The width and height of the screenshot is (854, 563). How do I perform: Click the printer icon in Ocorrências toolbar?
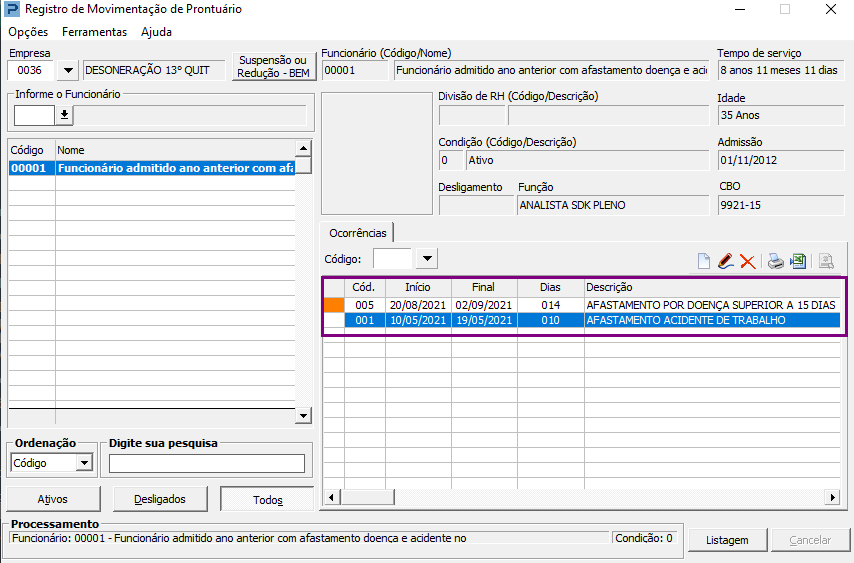(776, 261)
